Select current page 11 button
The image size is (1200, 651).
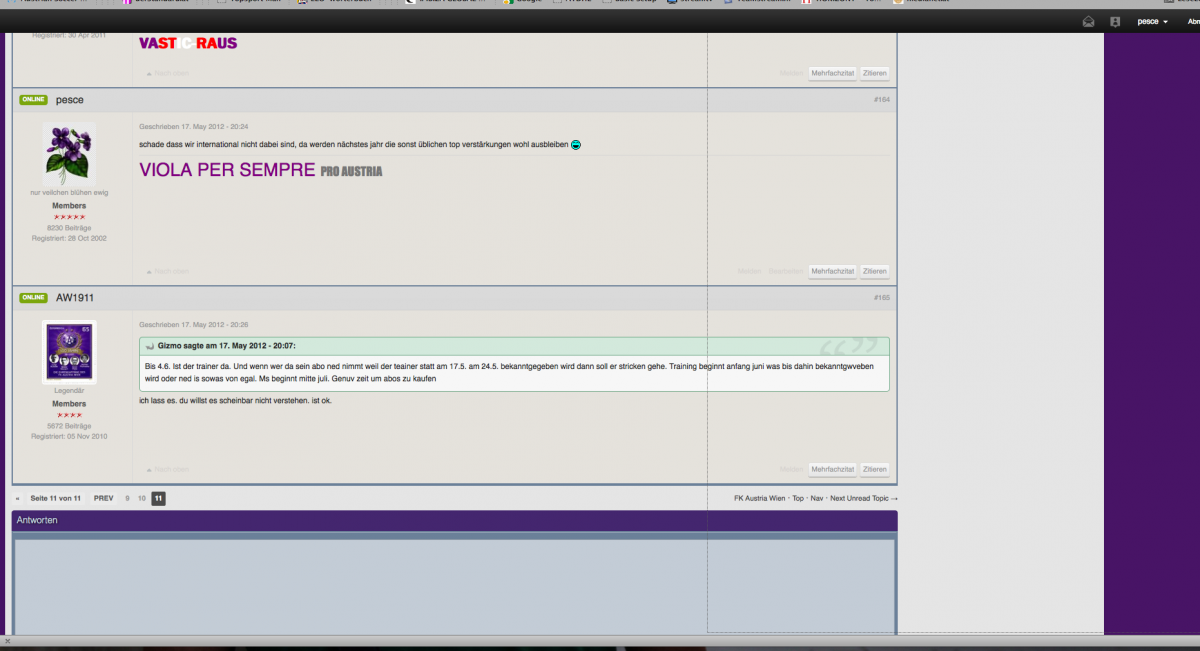point(158,498)
